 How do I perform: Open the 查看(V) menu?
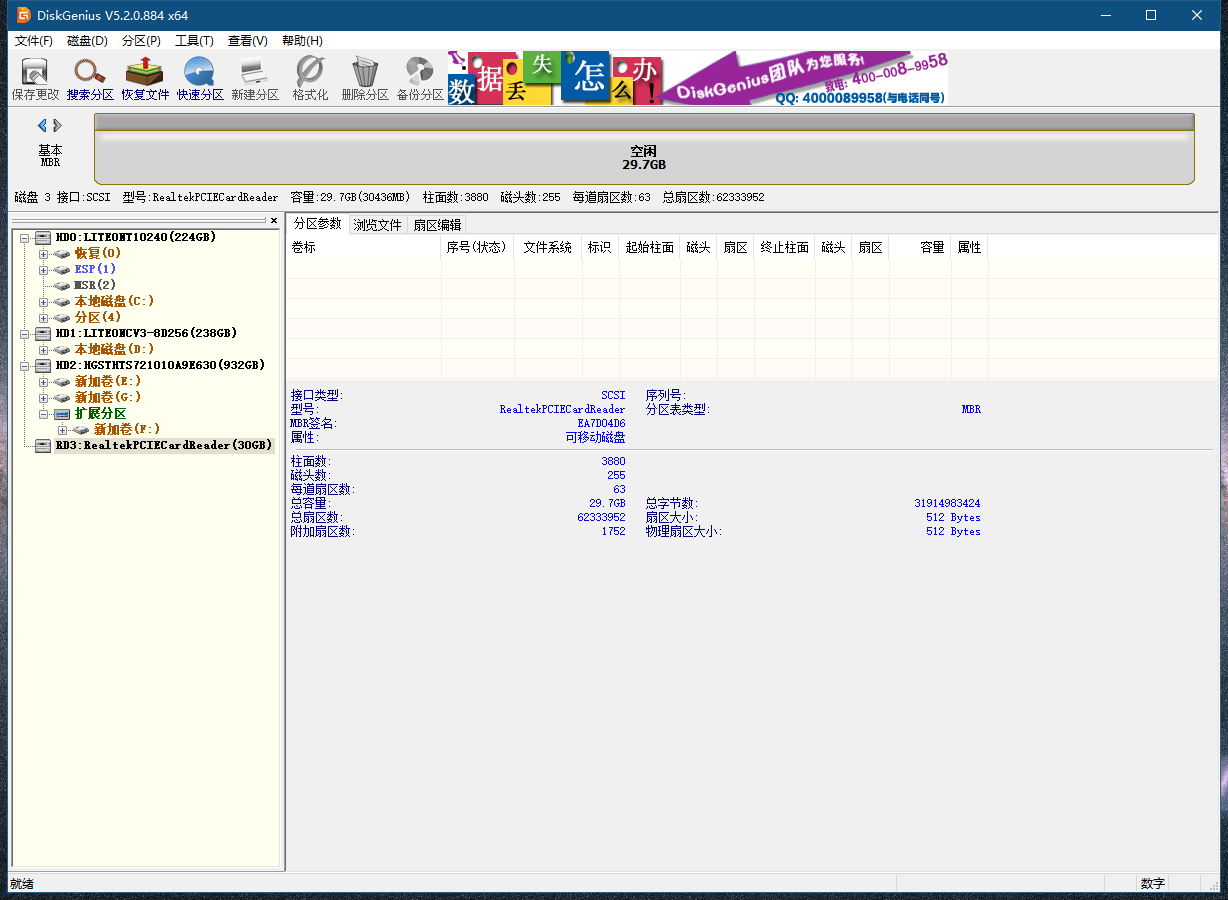pyautogui.click(x=248, y=41)
